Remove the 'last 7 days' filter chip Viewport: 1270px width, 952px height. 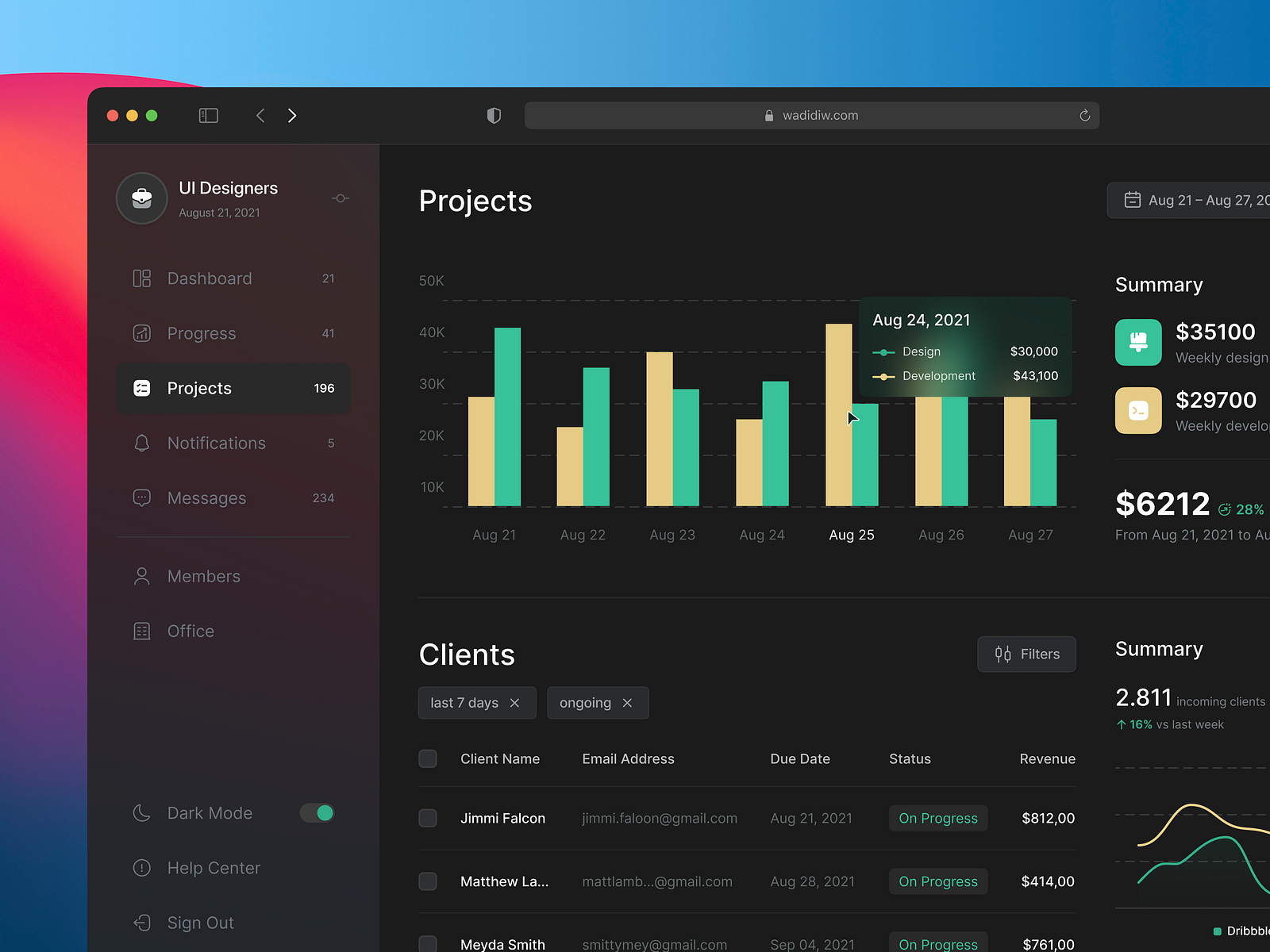(514, 703)
